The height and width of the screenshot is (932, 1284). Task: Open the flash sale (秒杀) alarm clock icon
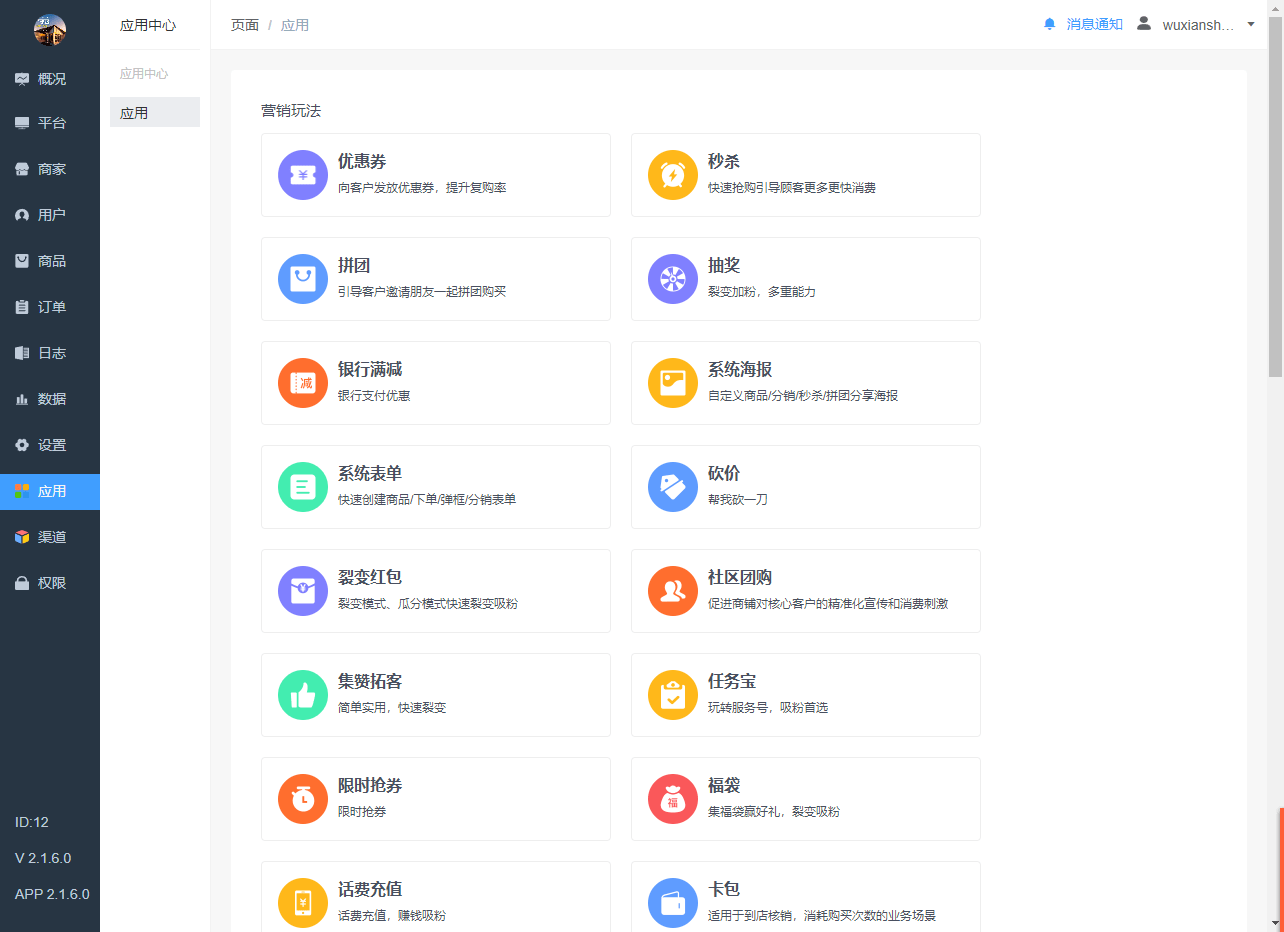click(673, 175)
